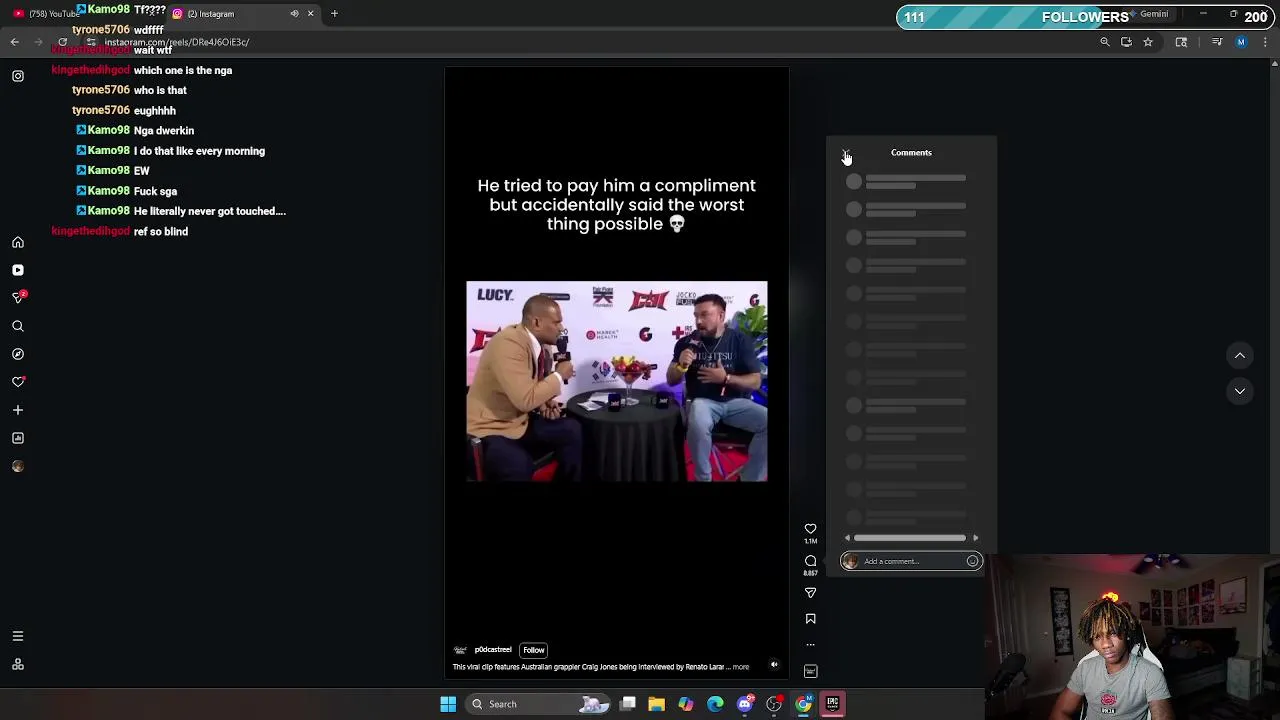1280x720 pixels.
Task: Open Instagram Search in sidebar
Action: point(18,326)
